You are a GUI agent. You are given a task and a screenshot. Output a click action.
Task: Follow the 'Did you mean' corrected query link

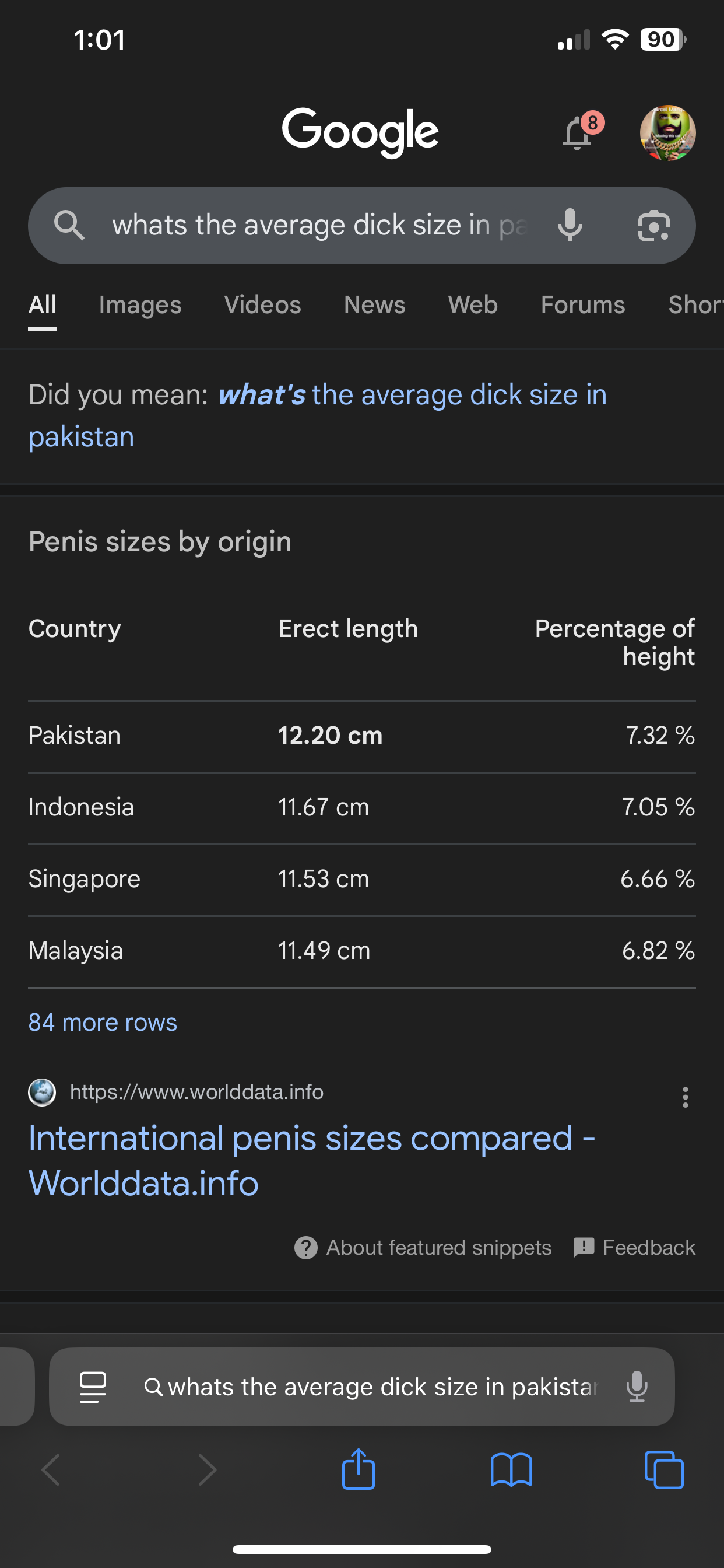318,416
